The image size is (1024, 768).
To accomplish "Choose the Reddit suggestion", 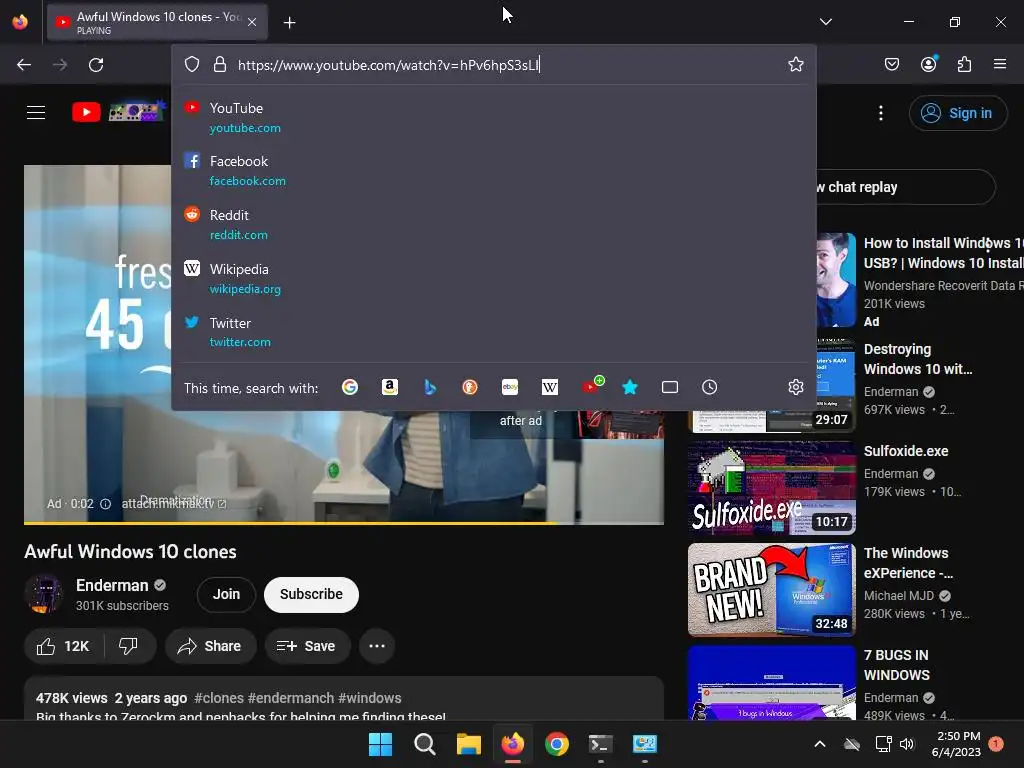I will click(493, 224).
